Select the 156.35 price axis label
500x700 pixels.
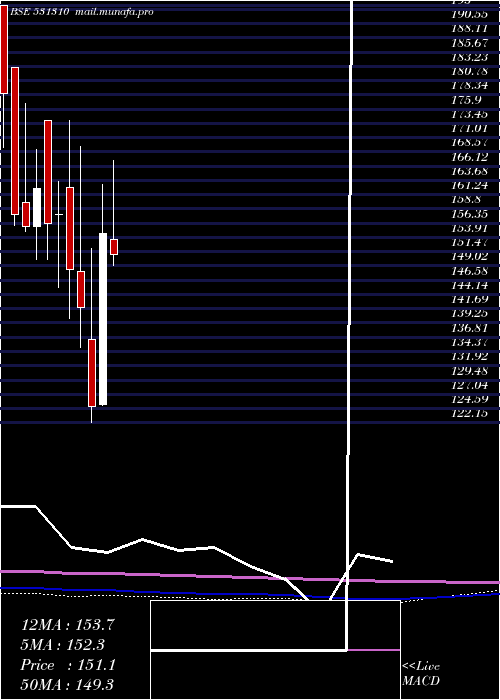(x=469, y=214)
